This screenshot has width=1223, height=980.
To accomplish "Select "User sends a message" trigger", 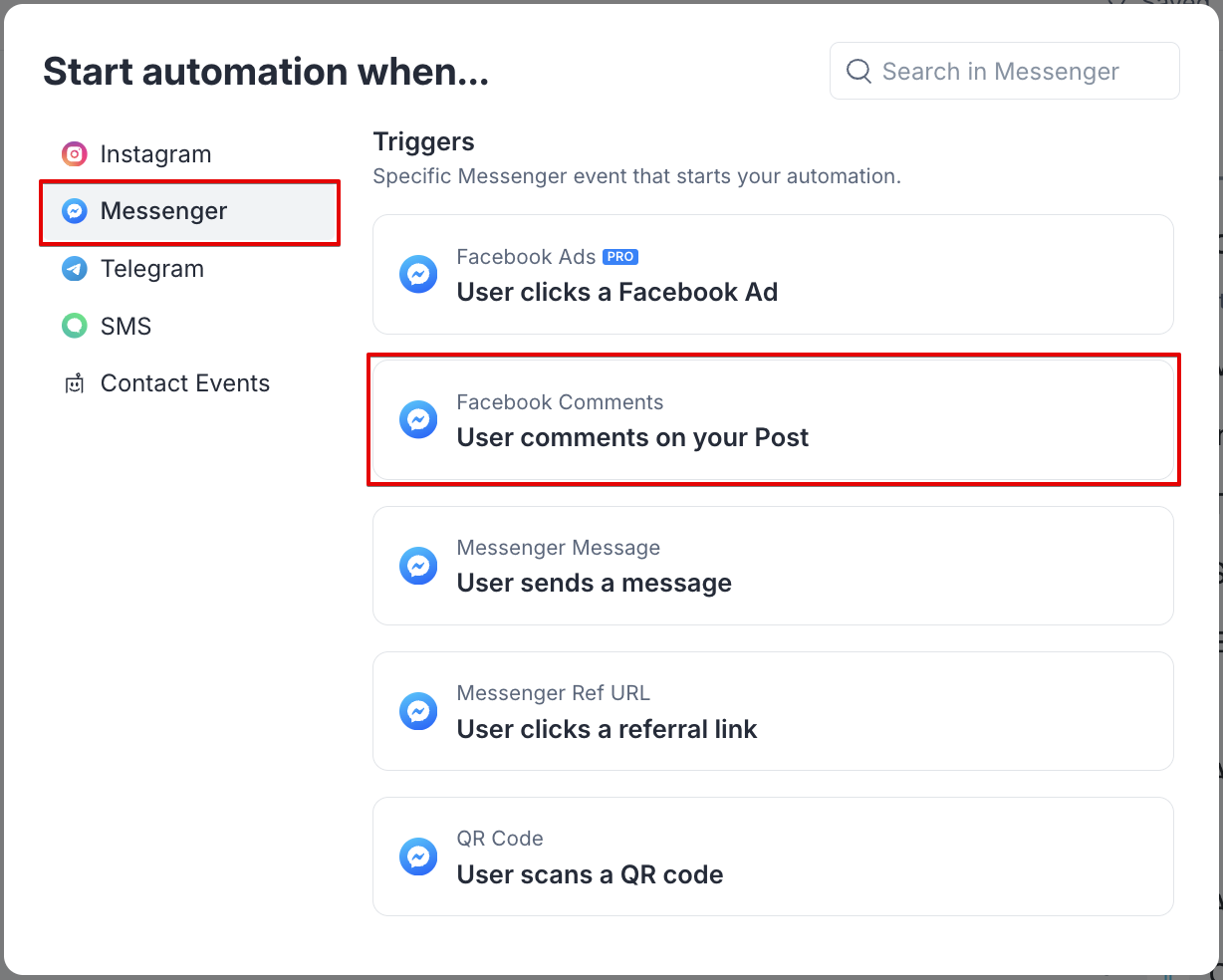I will [x=773, y=566].
